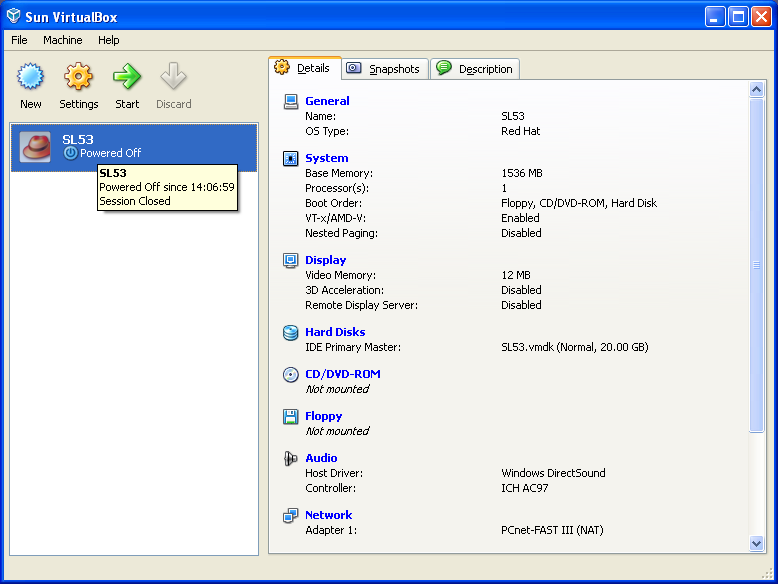
Task: Click the 12 MB video memory value
Action: coord(516,275)
